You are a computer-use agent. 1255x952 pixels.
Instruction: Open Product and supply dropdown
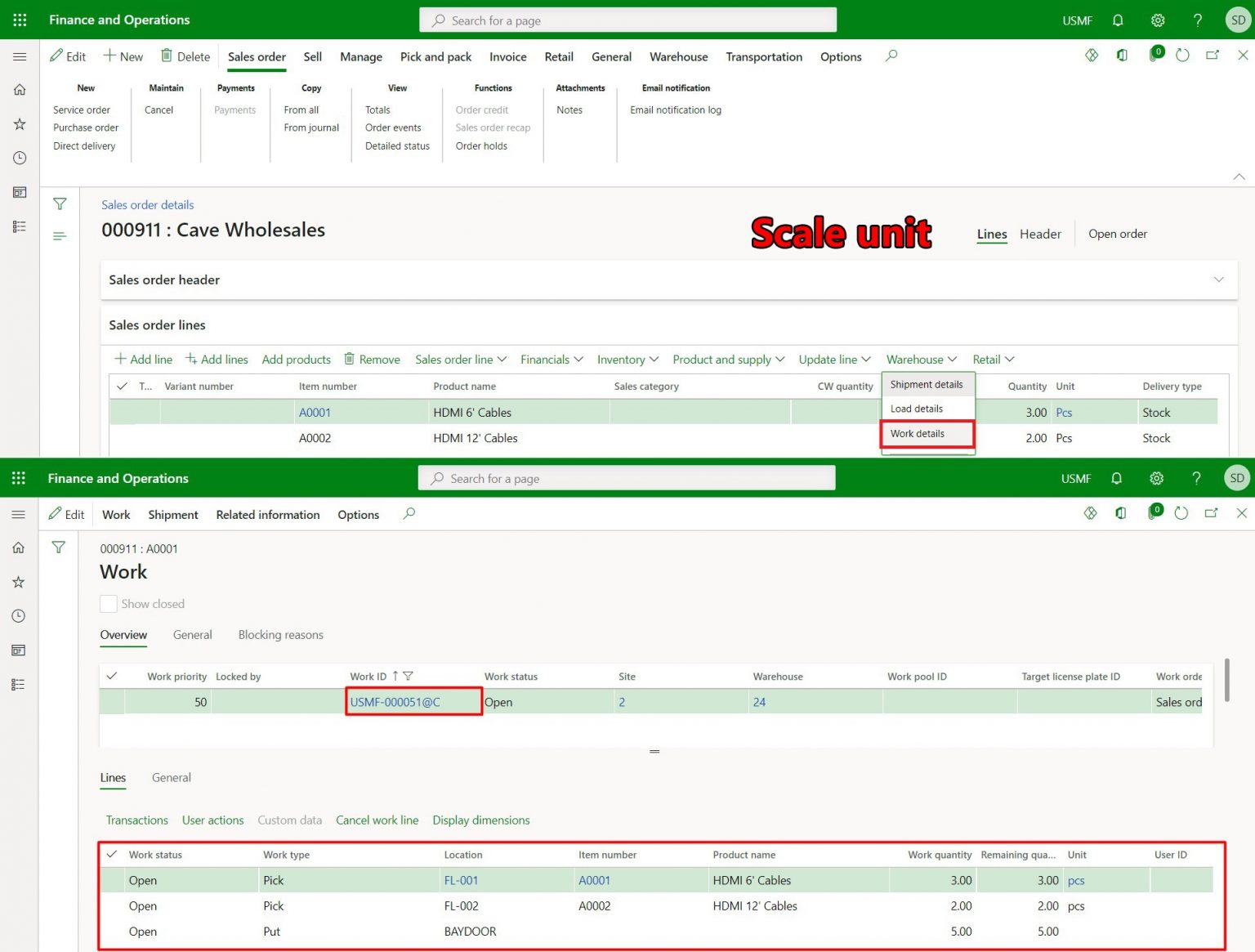[x=728, y=360]
